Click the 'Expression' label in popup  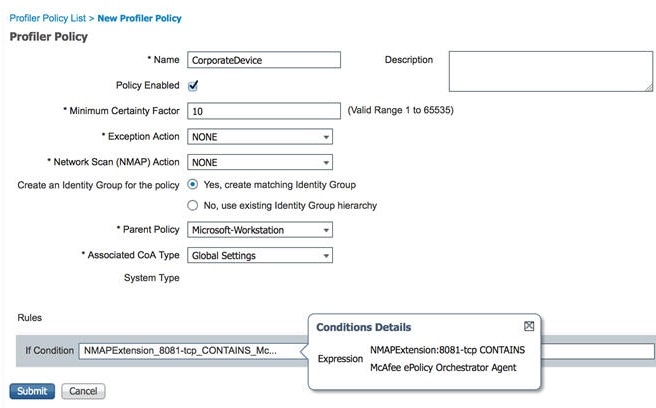(x=340, y=359)
